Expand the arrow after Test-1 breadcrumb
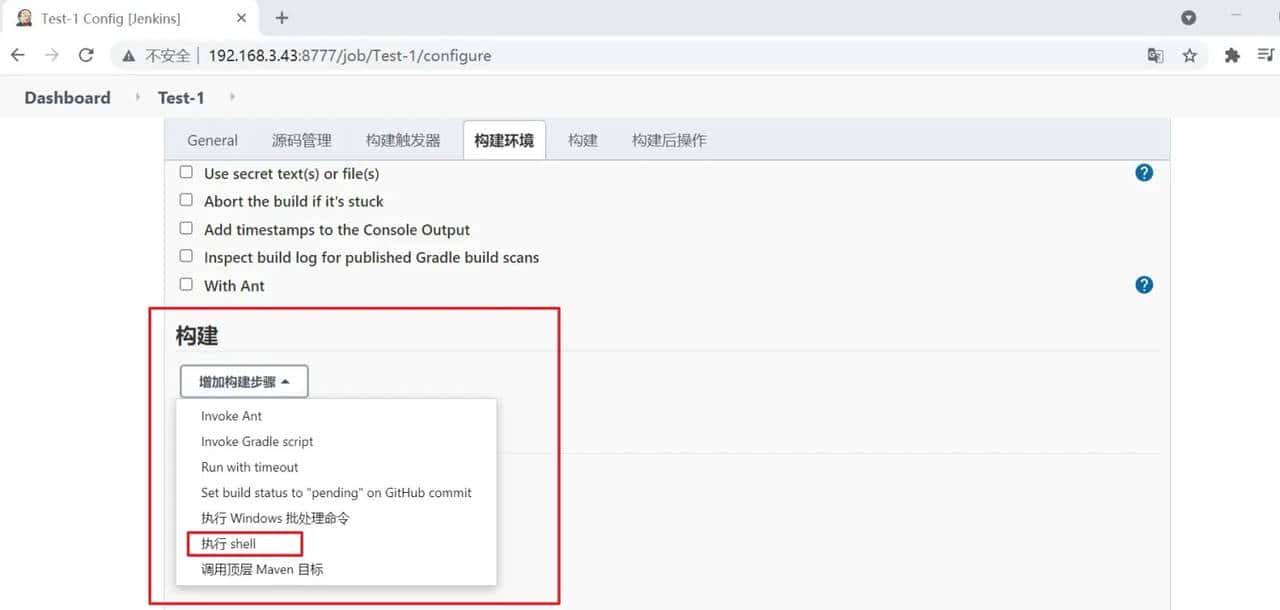 tap(232, 98)
